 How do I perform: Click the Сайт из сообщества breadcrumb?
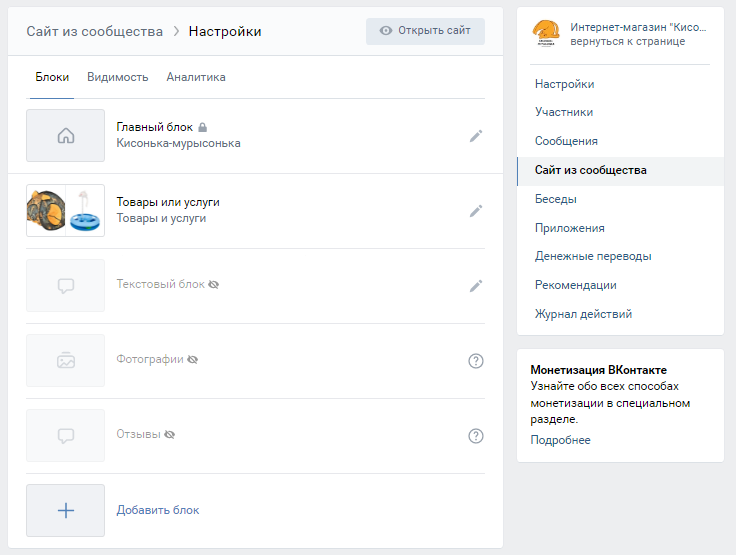point(94,31)
